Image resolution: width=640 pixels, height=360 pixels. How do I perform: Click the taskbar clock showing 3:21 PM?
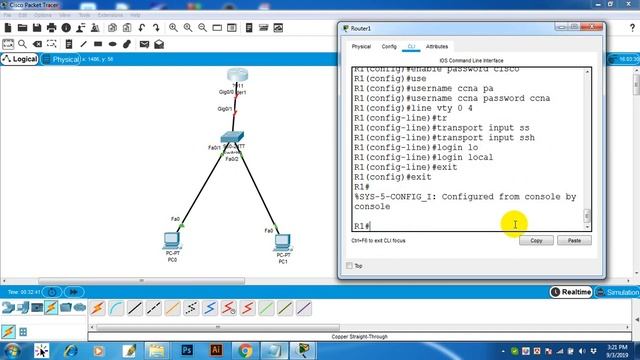click(x=618, y=351)
